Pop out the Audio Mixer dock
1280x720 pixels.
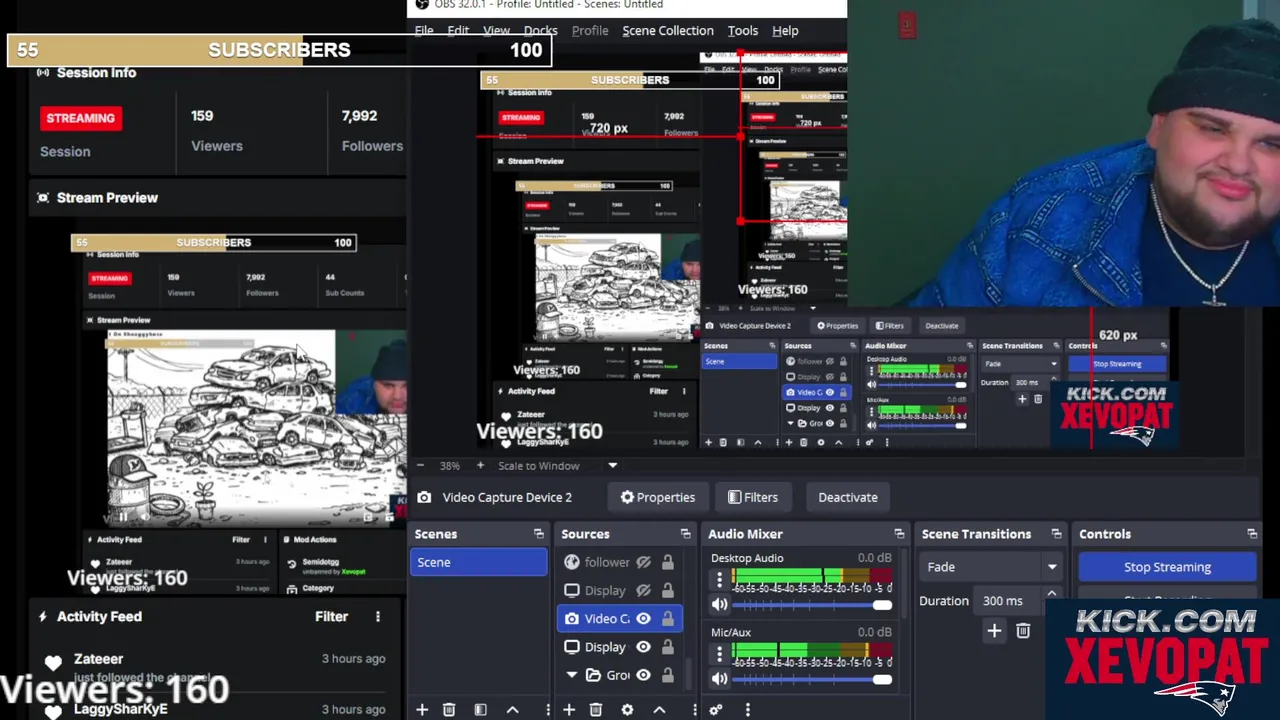[899, 534]
